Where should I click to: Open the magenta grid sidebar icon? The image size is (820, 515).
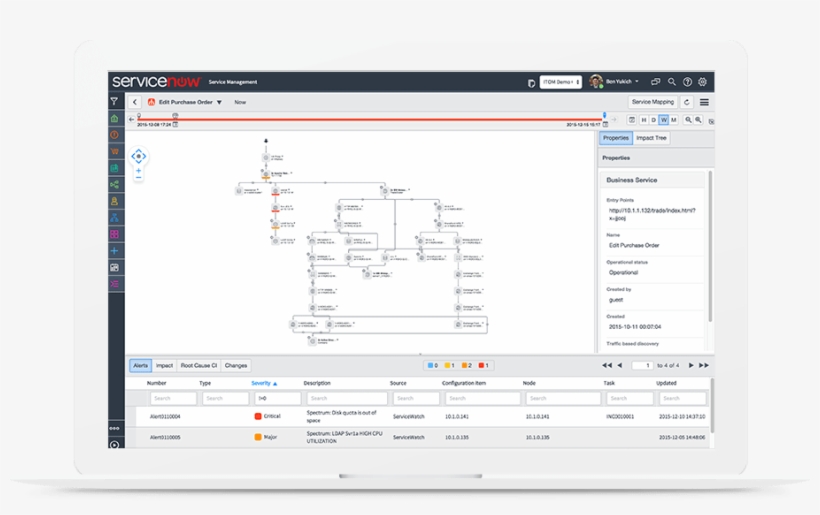point(114,234)
